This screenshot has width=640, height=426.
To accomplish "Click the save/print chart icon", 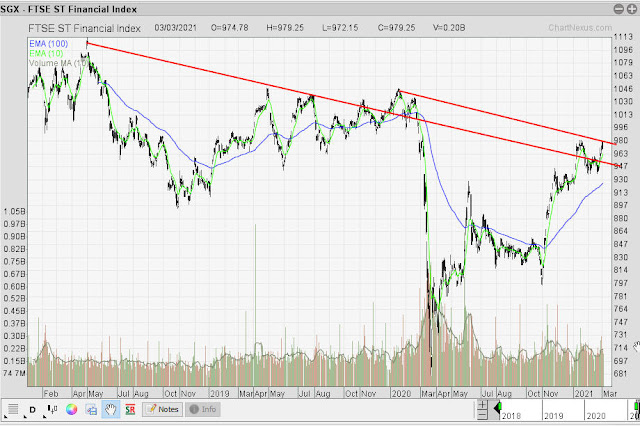I will coord(91,409).
